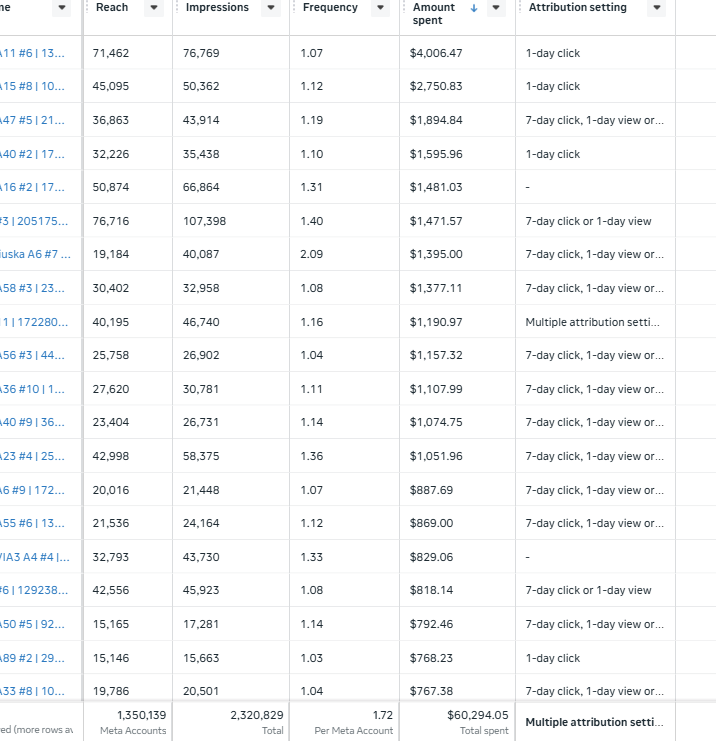The image size is (716, 746).
Task: Open the campaign link starting with 3 | 205175
Action: tap(34, 221)
